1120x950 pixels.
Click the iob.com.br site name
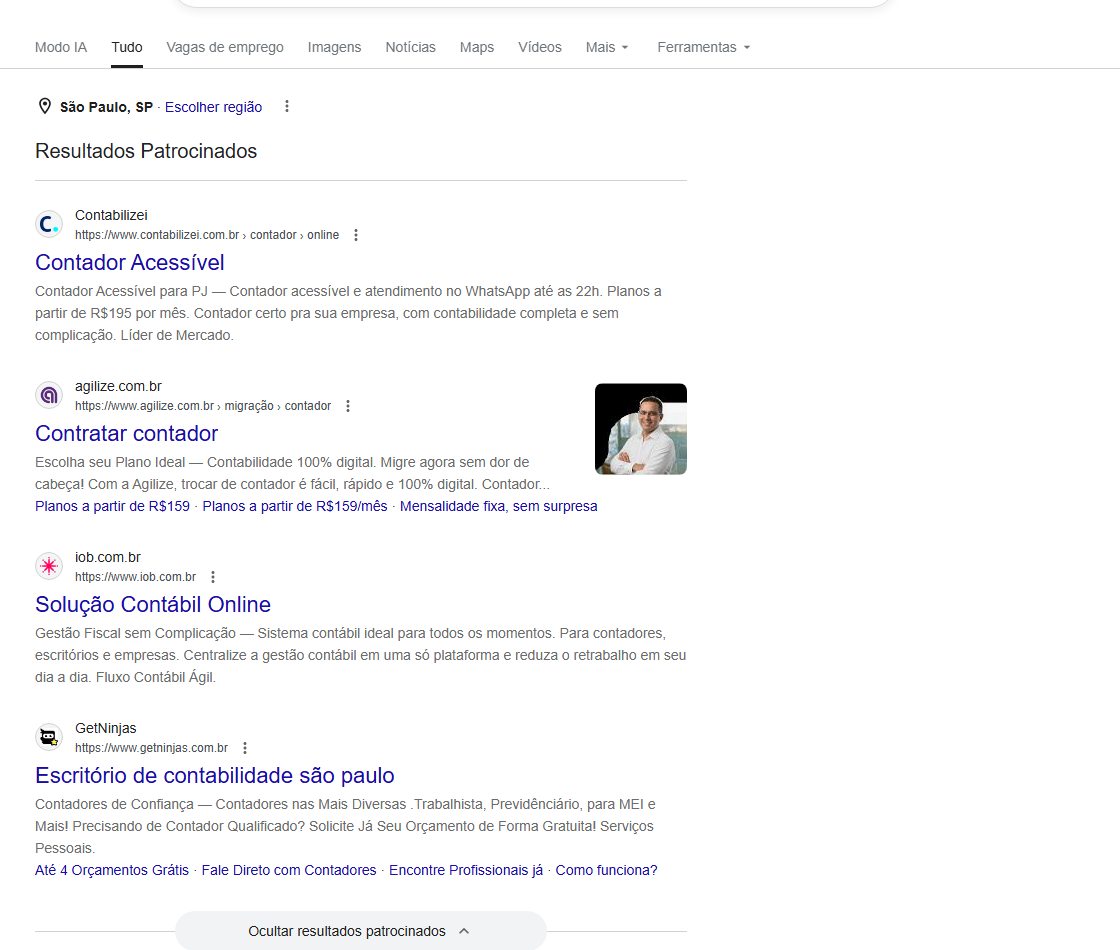(108, 557)
